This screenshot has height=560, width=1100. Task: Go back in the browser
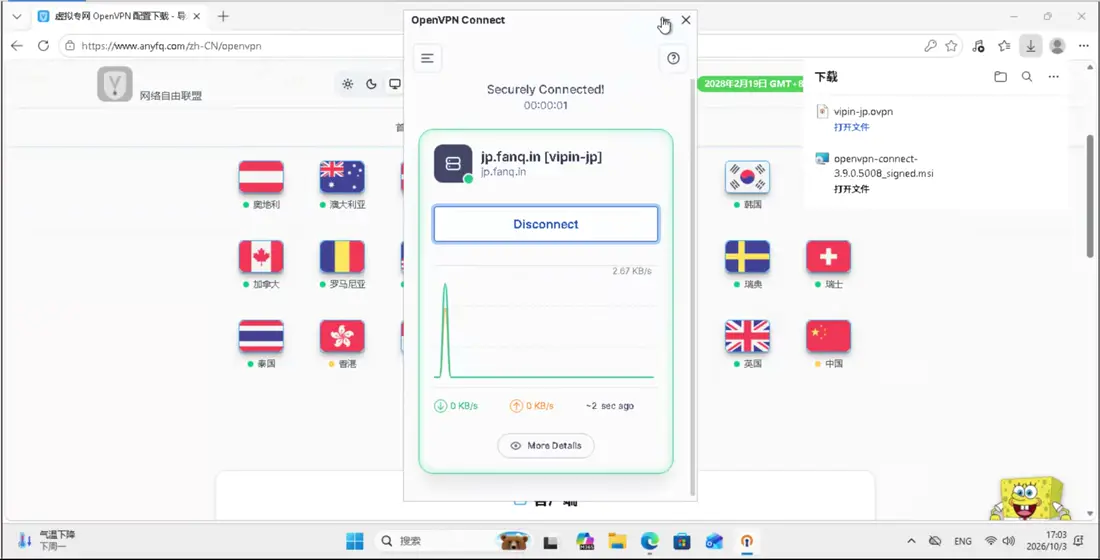(17, 46)
